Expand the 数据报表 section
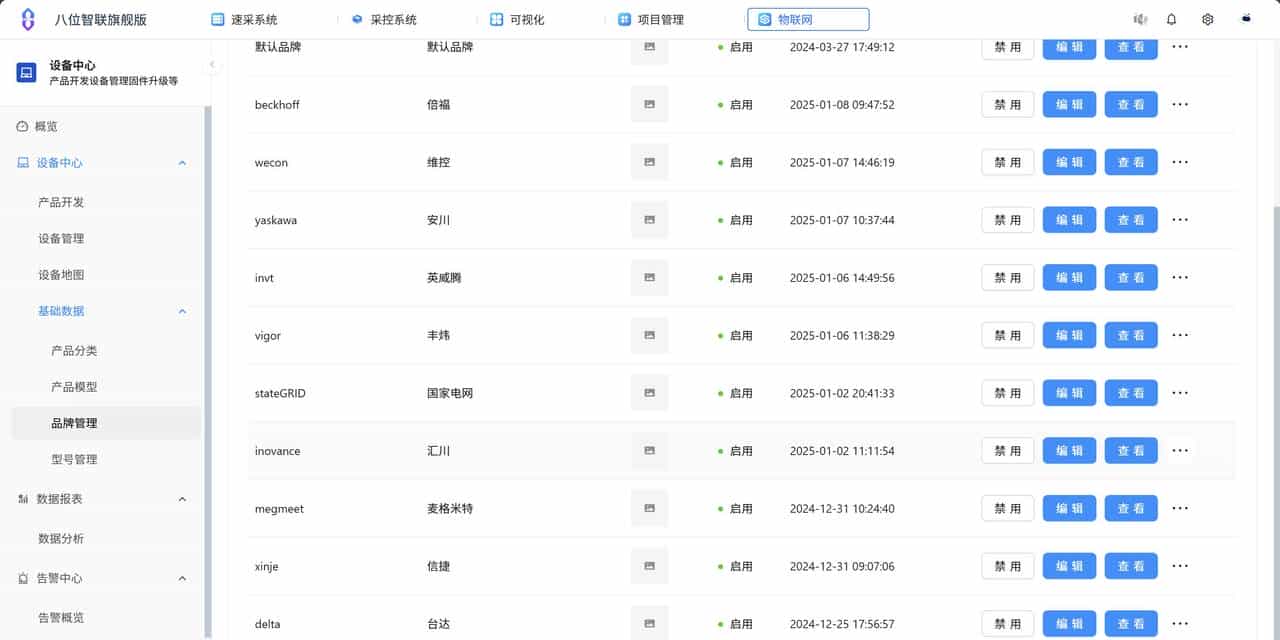 tap(182, 499)
